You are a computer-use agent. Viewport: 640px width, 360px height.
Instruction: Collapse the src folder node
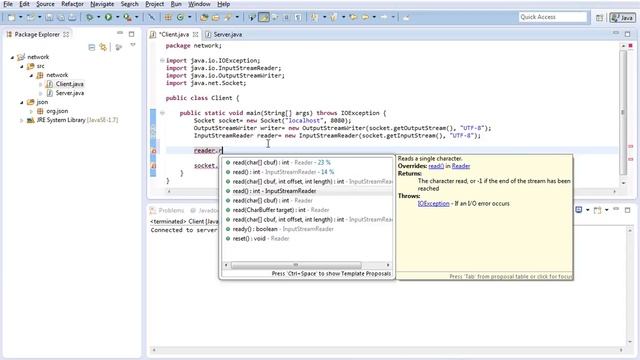click(x=22, y=66)
